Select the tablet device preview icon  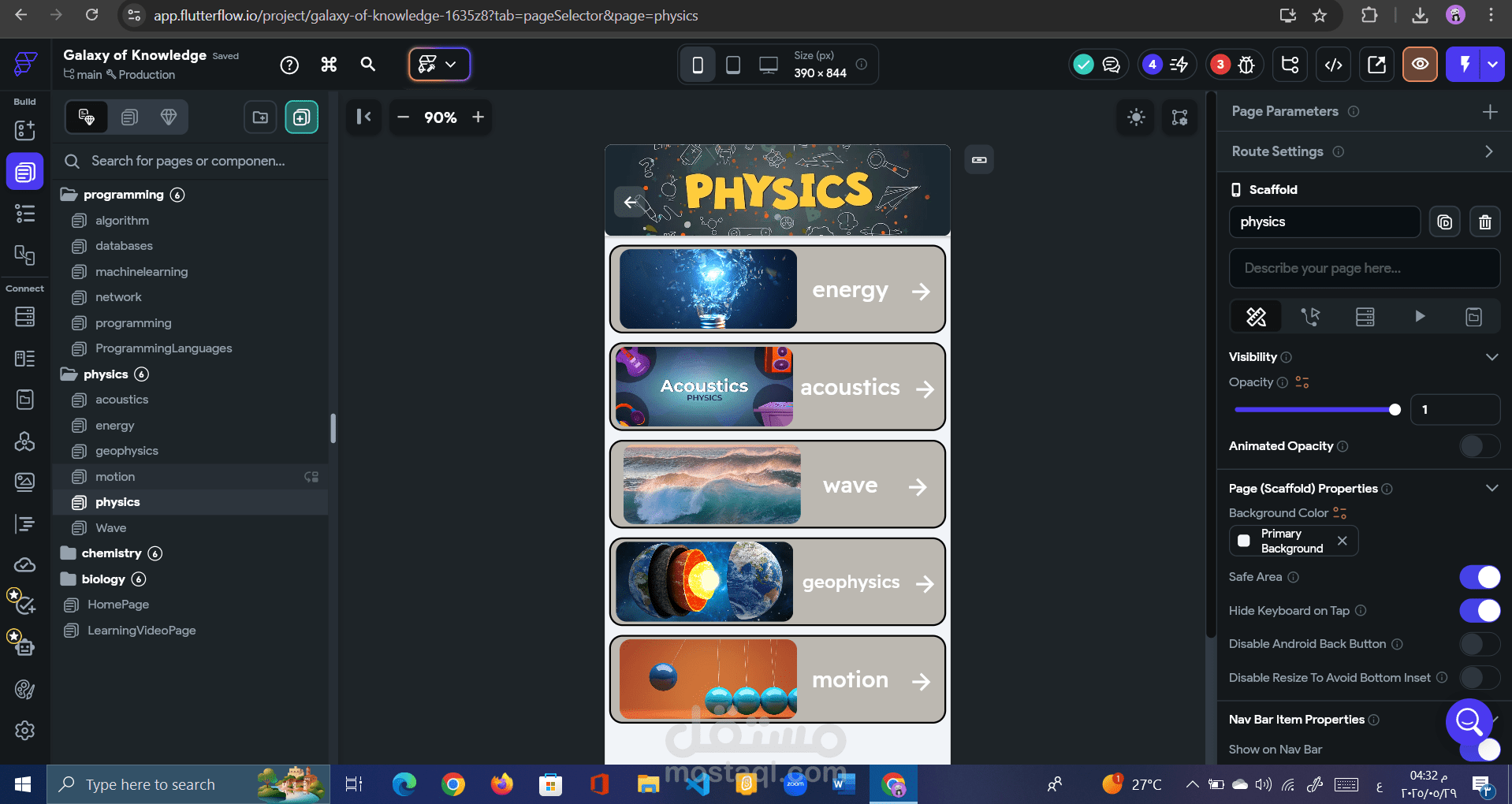pyautogui.click(x=732, y=65)
